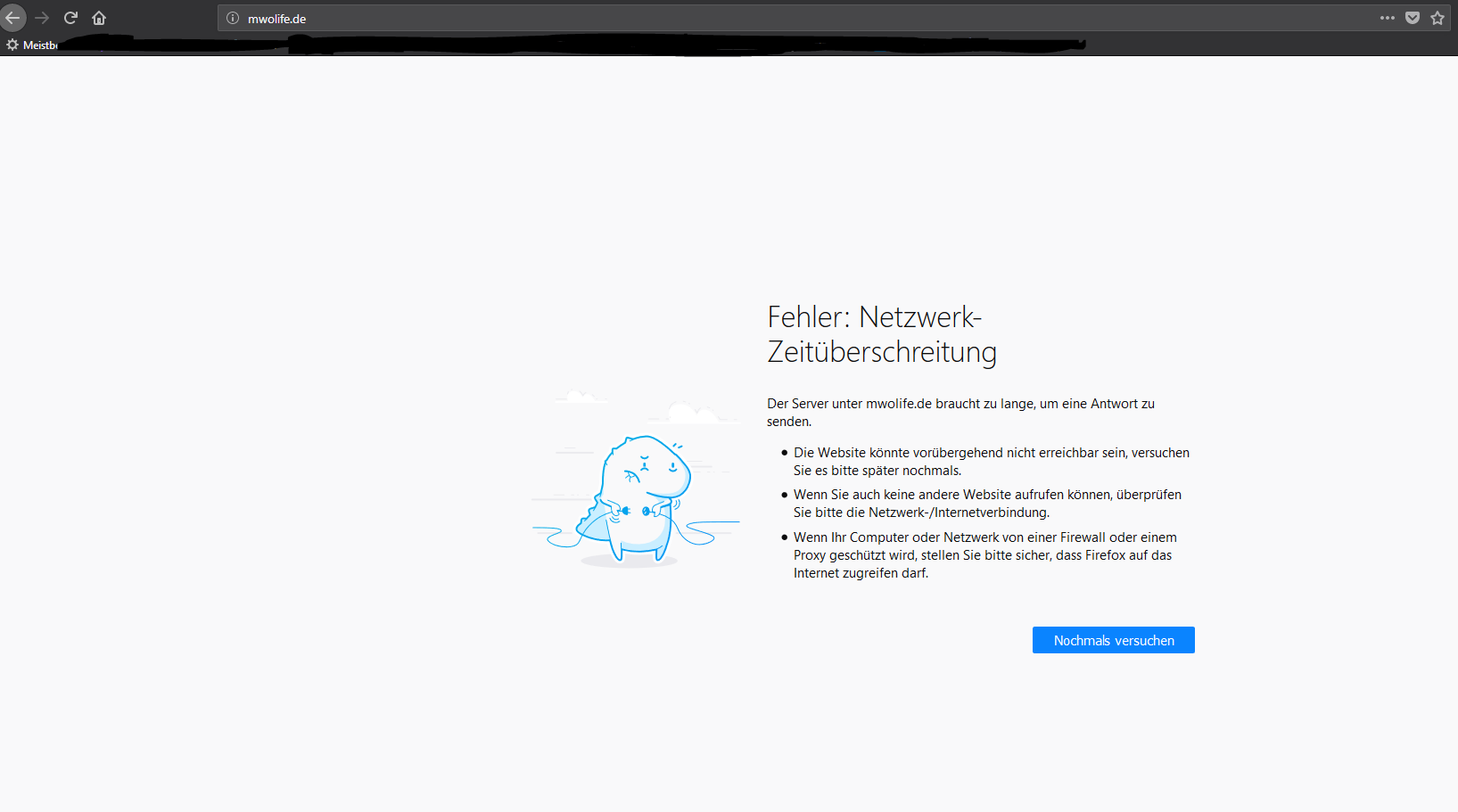
Task: Click the forward navigation arrow
Action: (x=42, y=18)
